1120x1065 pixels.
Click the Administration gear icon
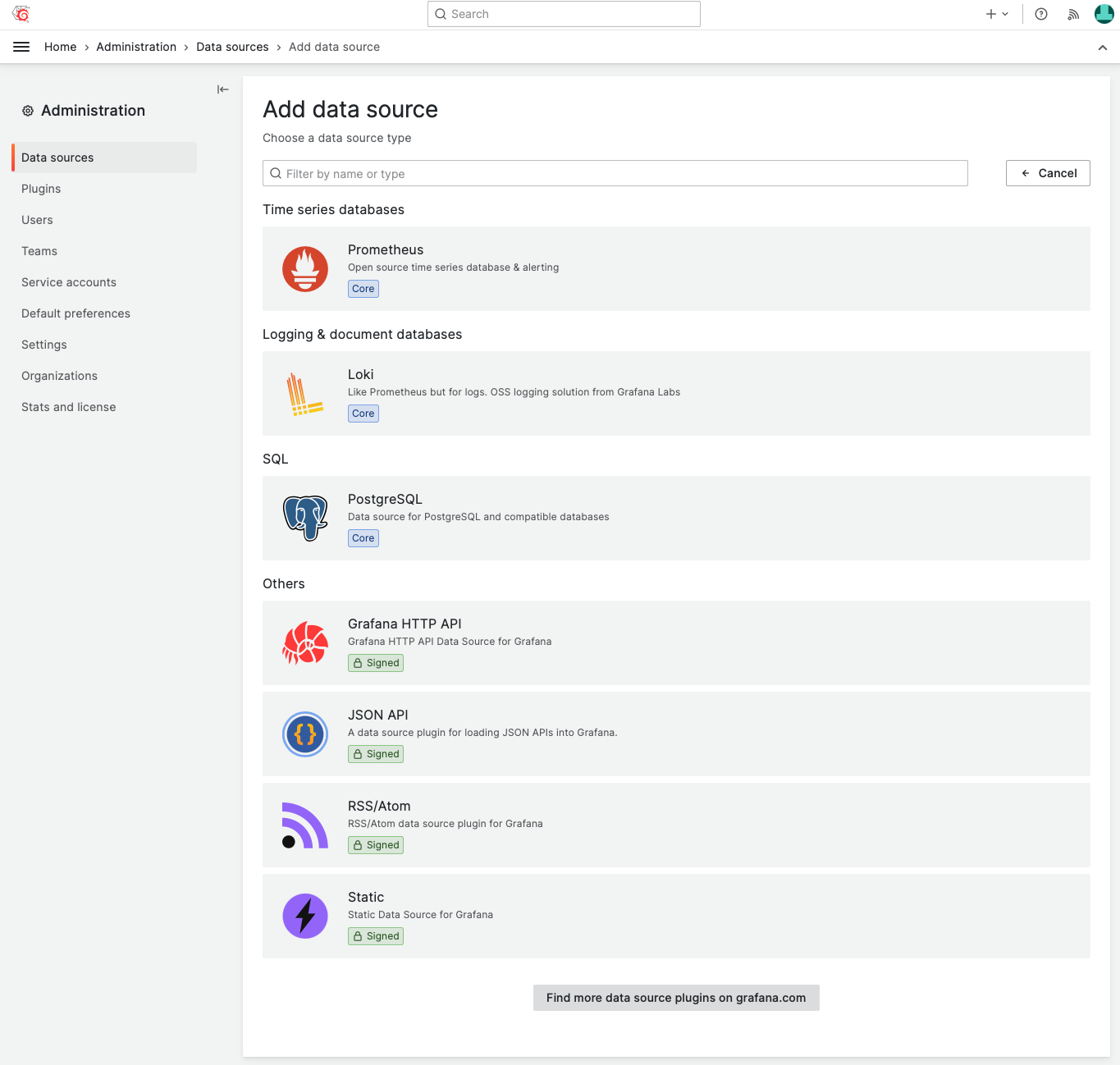(28, 111)
